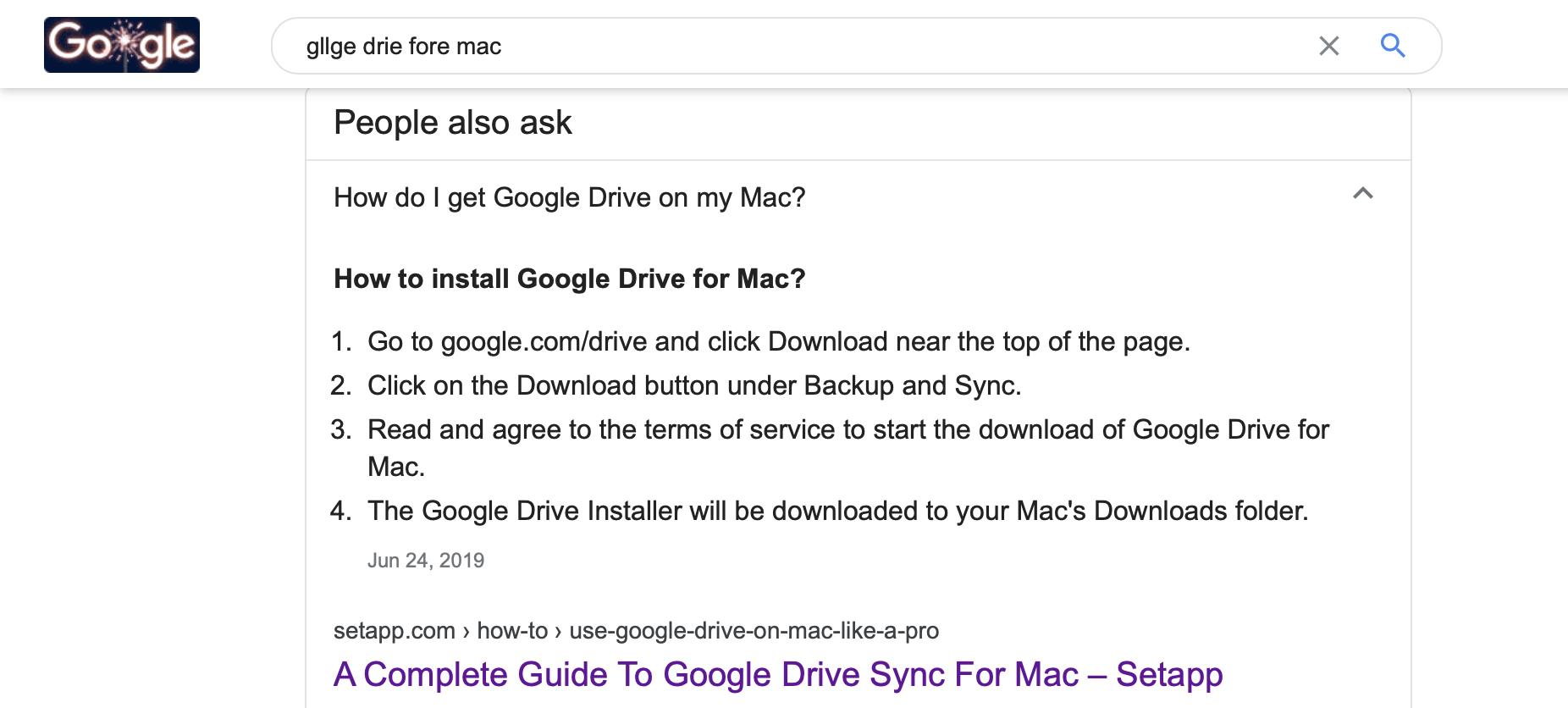Click the 'use-google-drive-on-mac-like-a-pro' URL segment
The width and height of the screenshot is (1568, 708).
[x=754, y=631]
